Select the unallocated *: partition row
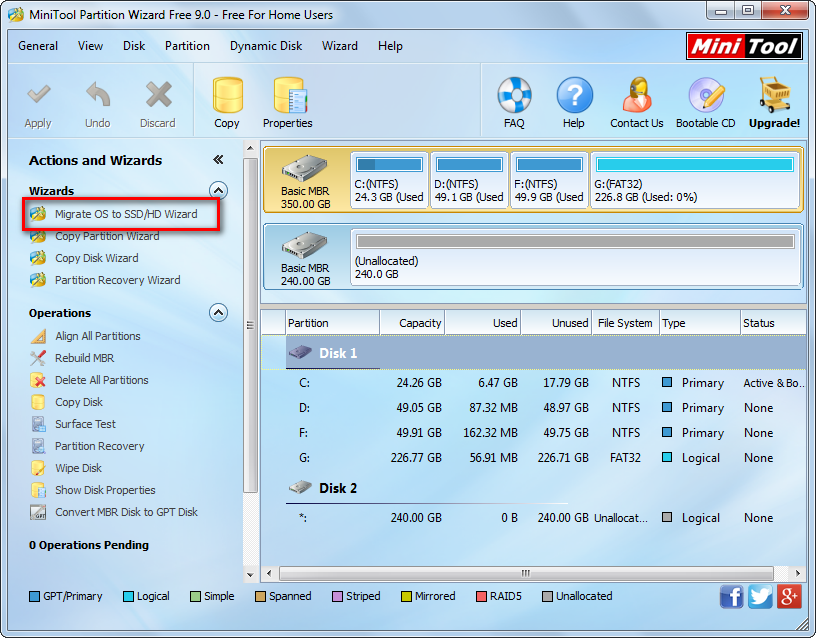The width and height of the screenshot is (816, 638). (533, 518)
